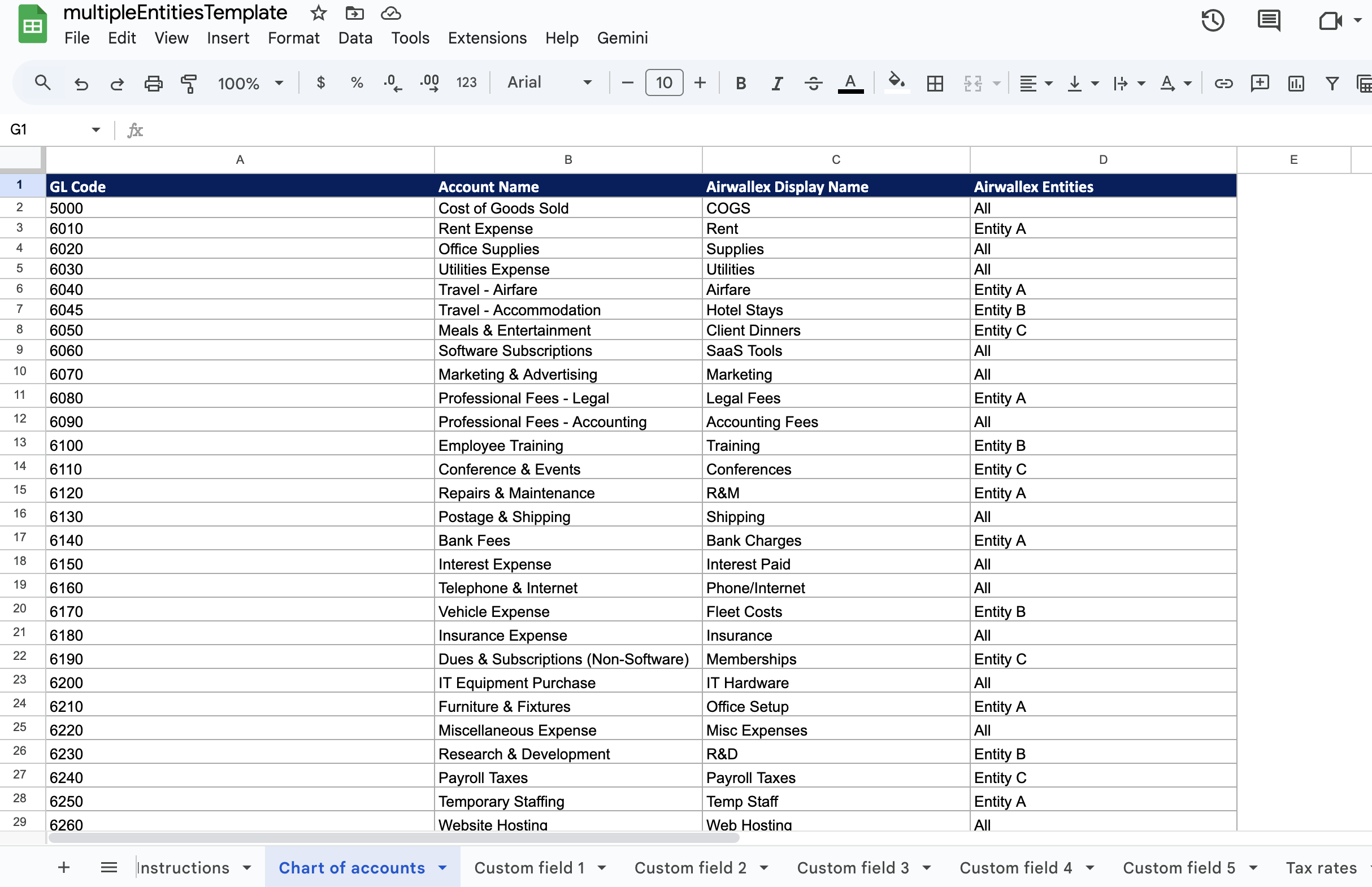The width and height of the screenshot is (1372, 887).
Task: Open the font family dropdown
Action: click(549, 82)
